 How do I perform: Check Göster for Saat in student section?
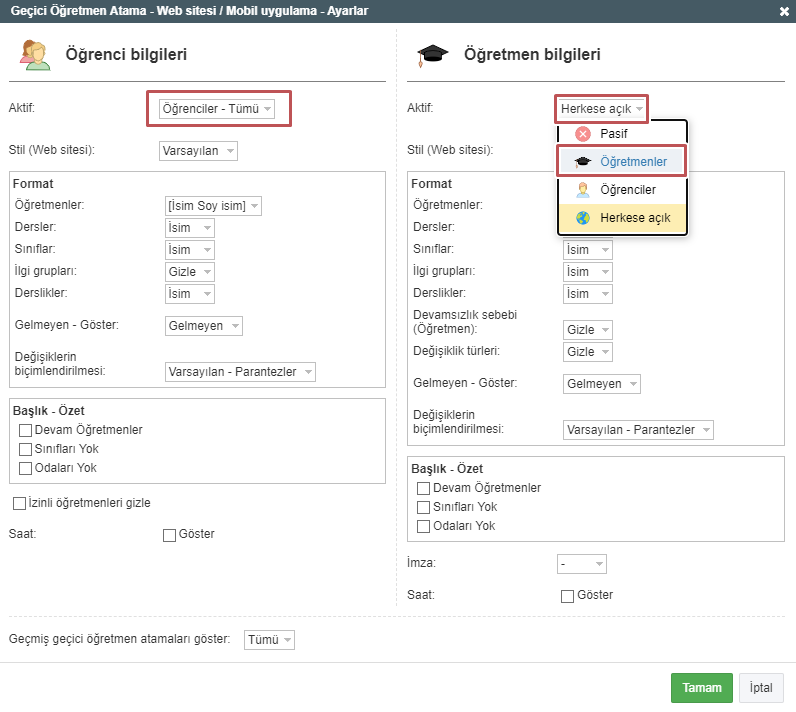pos(170,535)
